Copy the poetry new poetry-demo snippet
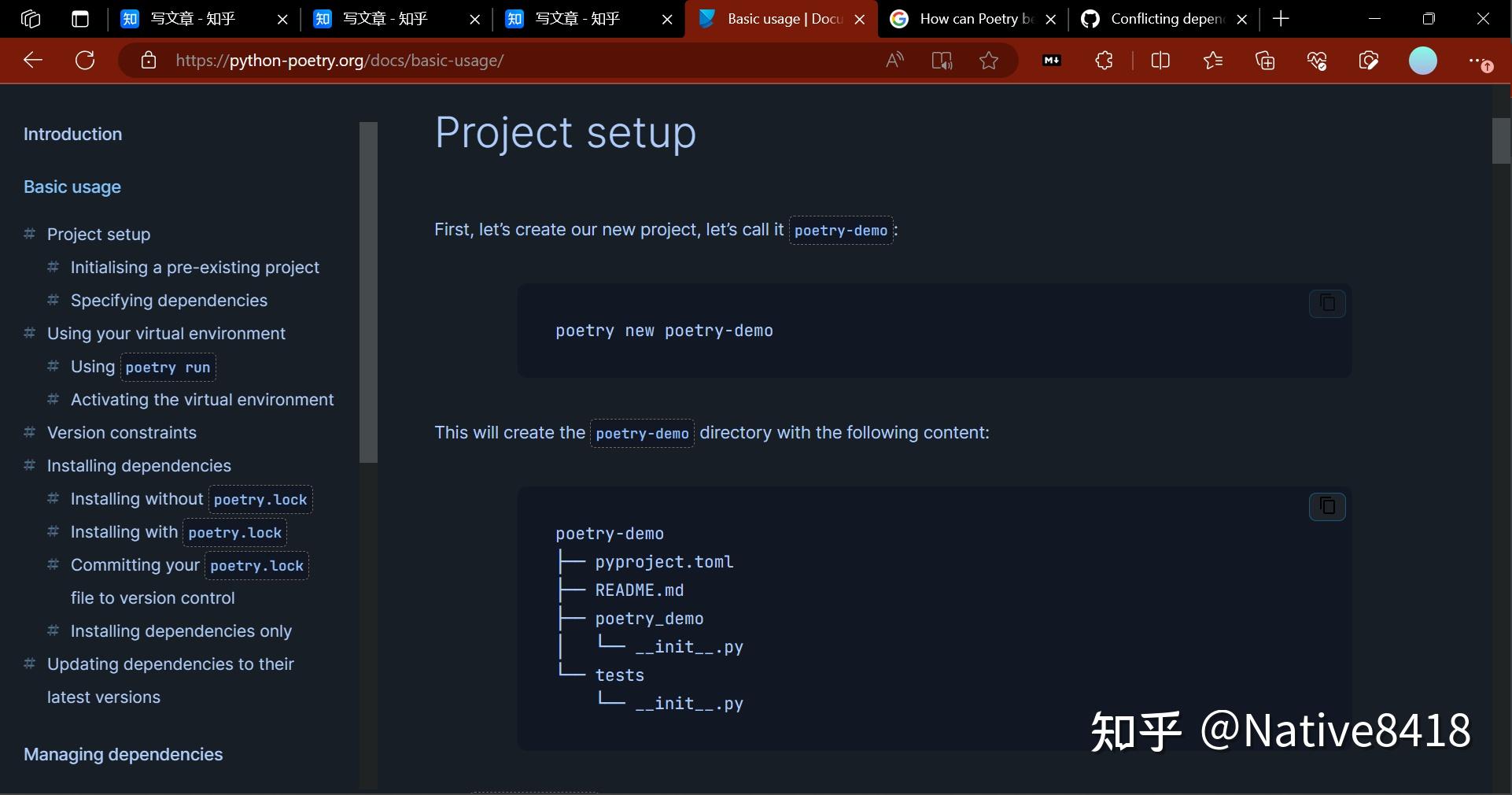1512x795 pixels. pos(1327,305)
